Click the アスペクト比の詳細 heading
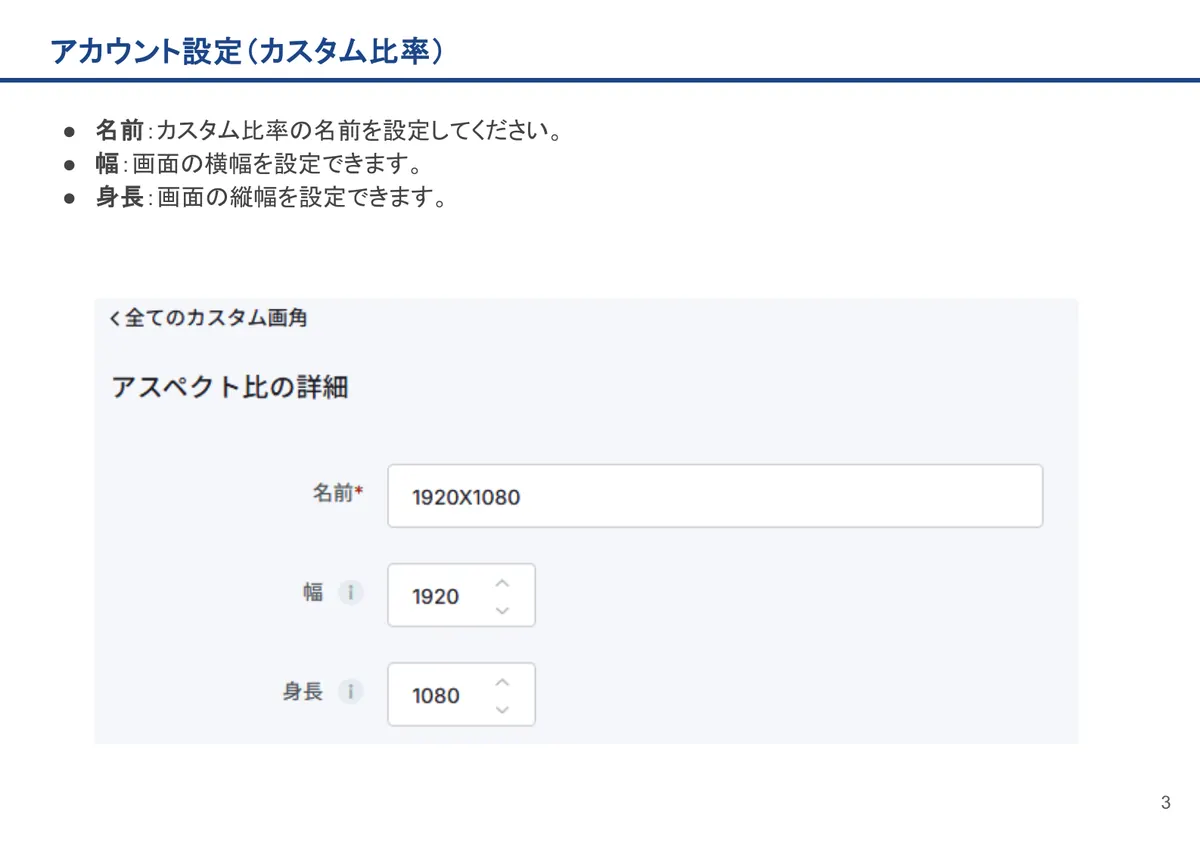This screenshot has height=849, width=1200. pos(230,387)
